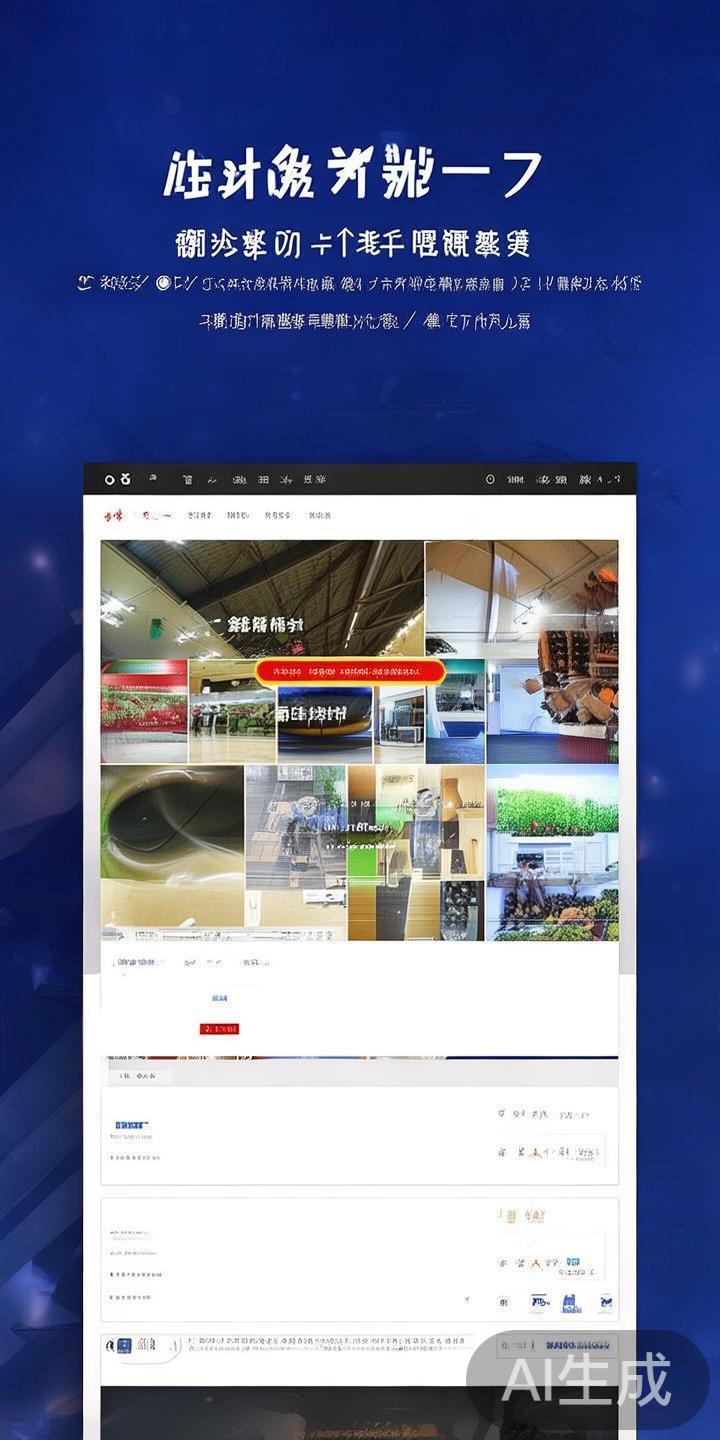Click the red logo under the dark top bar
The width and height of the screenshot is (720, 1440).
pyautogui.click(x=113, y=516)
